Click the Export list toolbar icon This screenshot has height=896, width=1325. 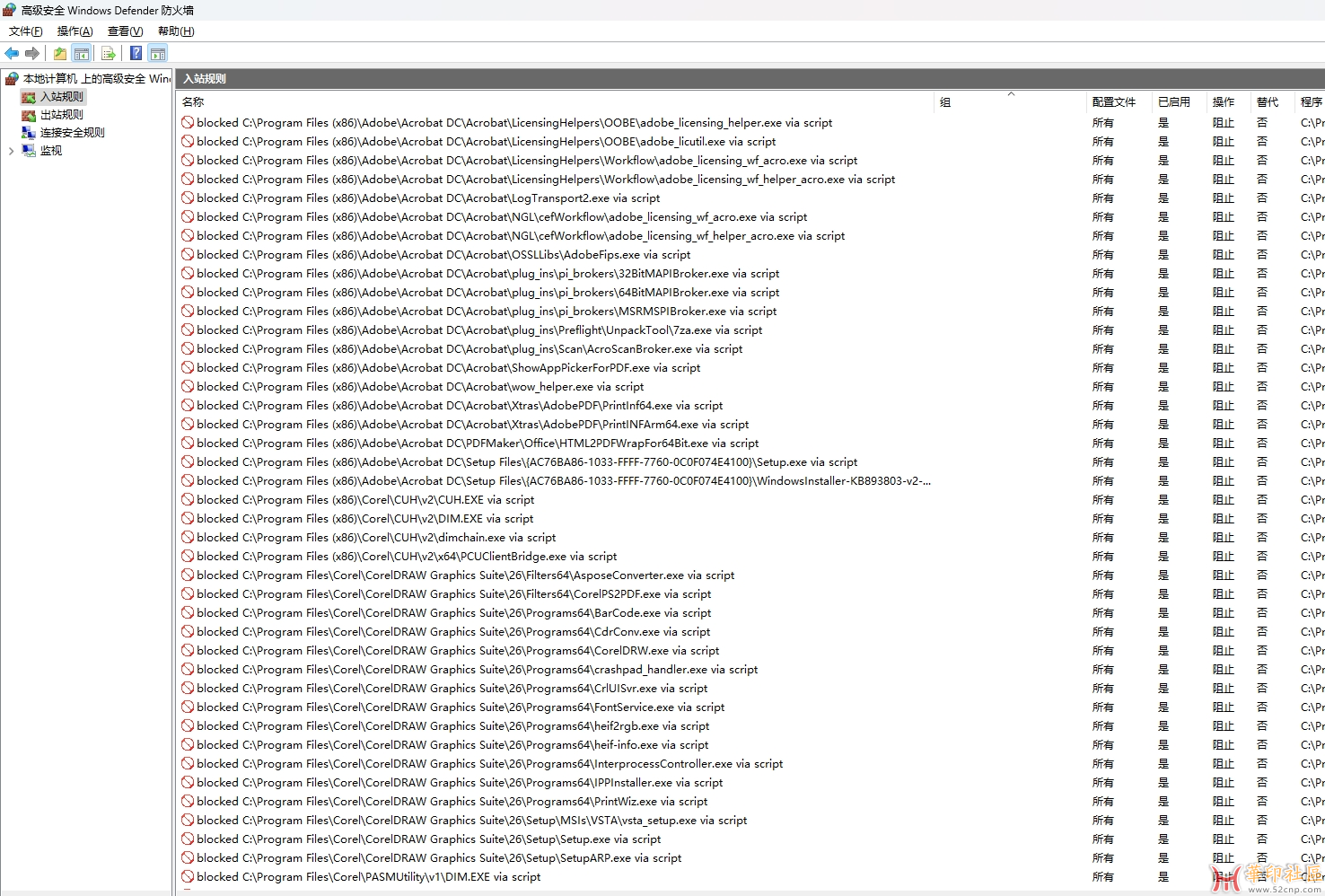[x=109, y=53]
